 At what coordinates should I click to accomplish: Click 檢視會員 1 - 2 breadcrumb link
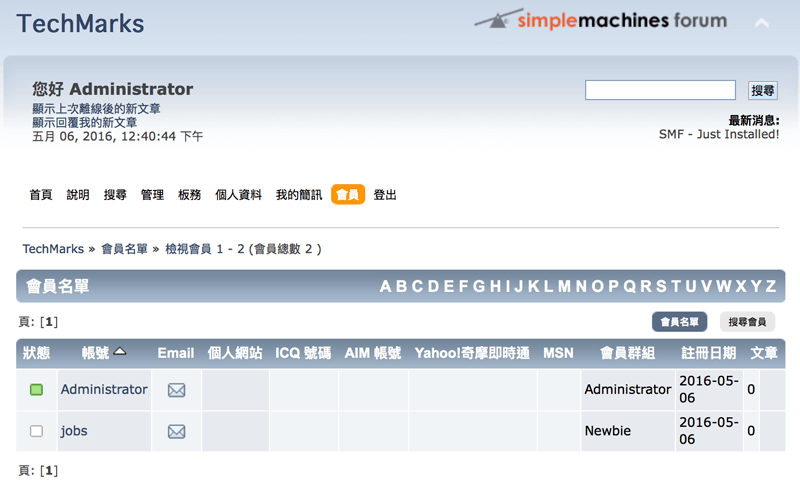click(205, 249)
